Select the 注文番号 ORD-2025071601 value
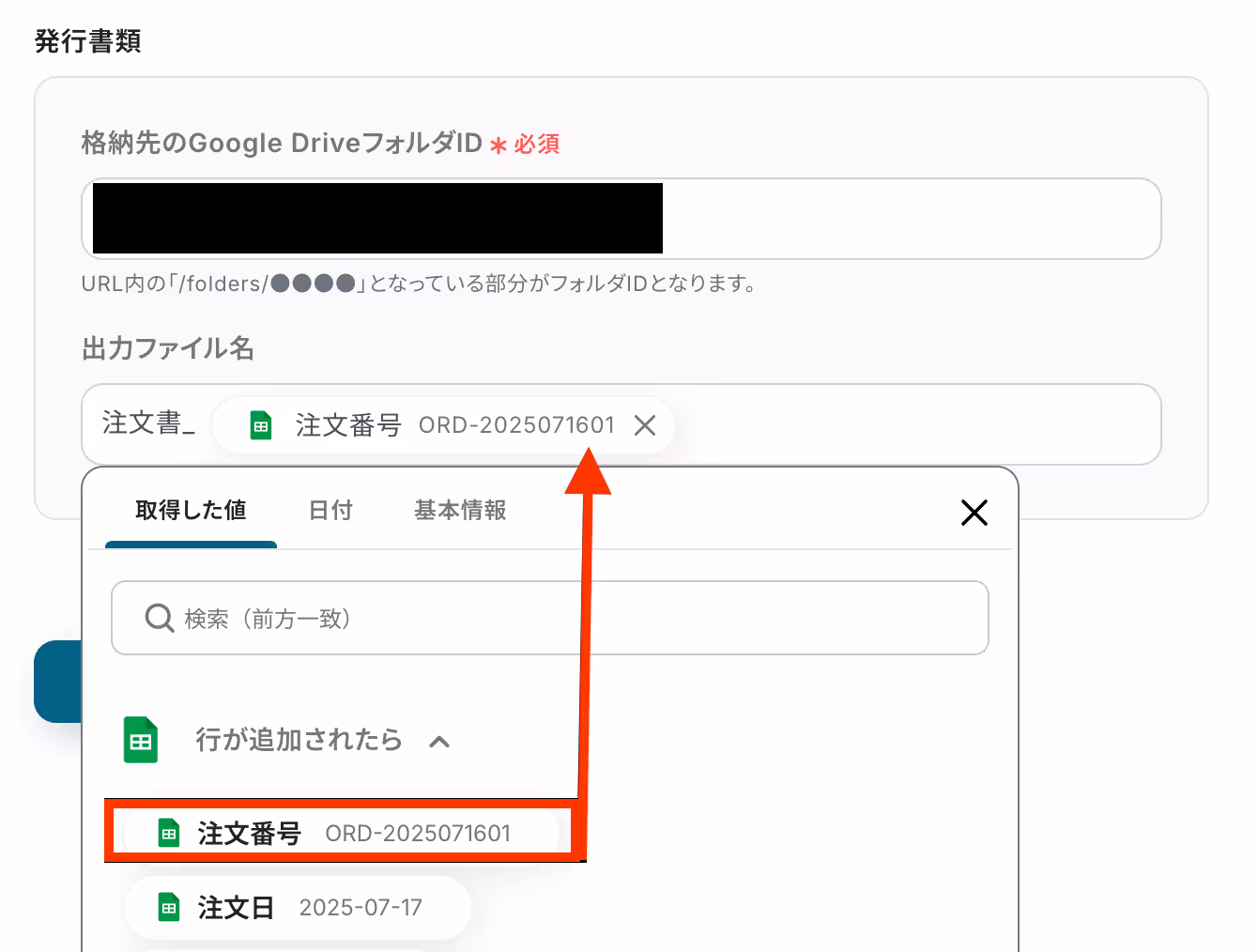1258x952 pixels. [341, 833]
